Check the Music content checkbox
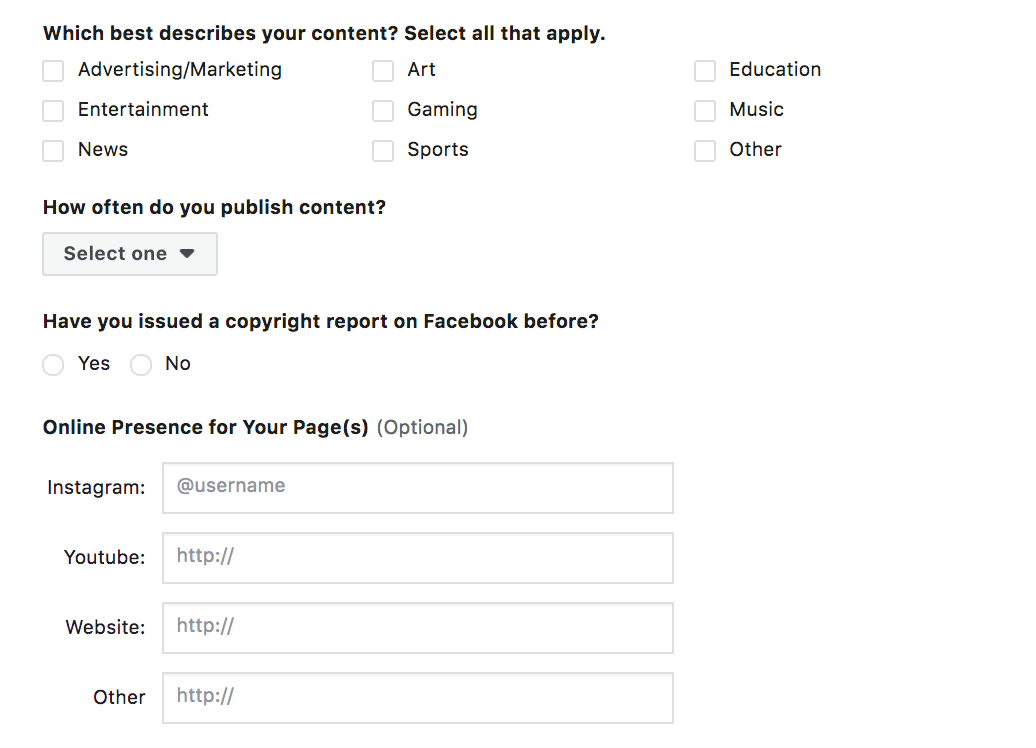This screenshot has height=748, width=1036. click(705, 111)
